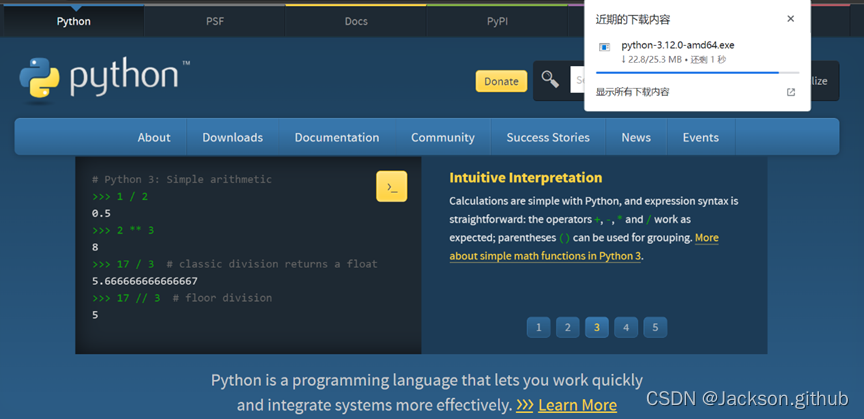
Task: Expand the Documentation navigation menu
Action: pyautogui.click(x=337, y=137)
